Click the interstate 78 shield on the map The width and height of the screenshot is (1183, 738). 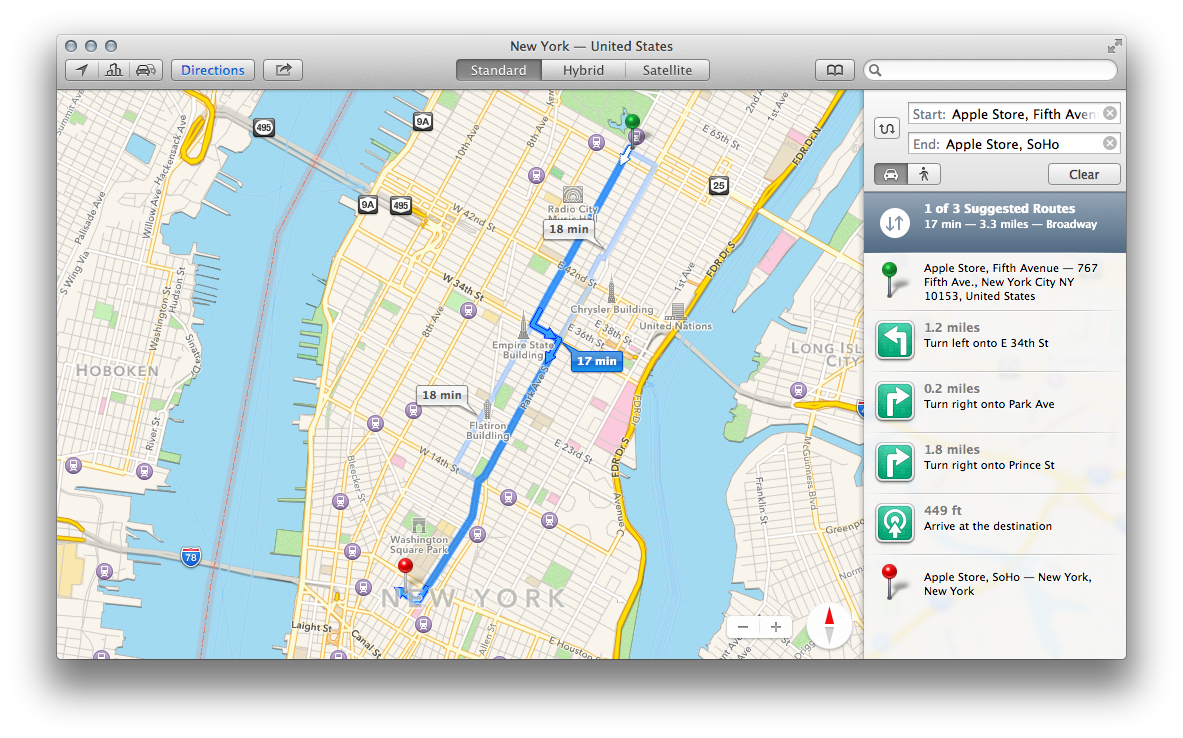point(191,558)
